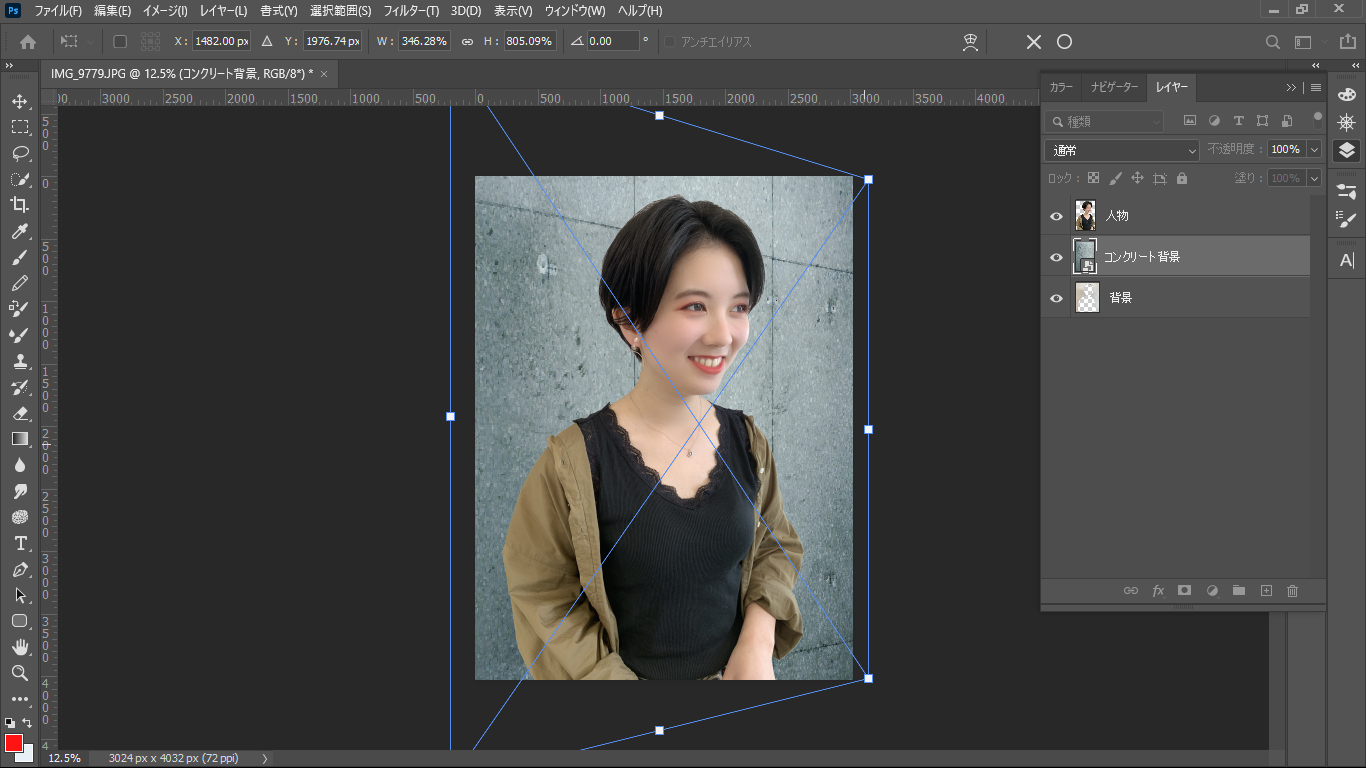Image resolution: width=1366 pixels, height=768 pixels.
Task: Select the Zoom tool
Action: [19, 673]
